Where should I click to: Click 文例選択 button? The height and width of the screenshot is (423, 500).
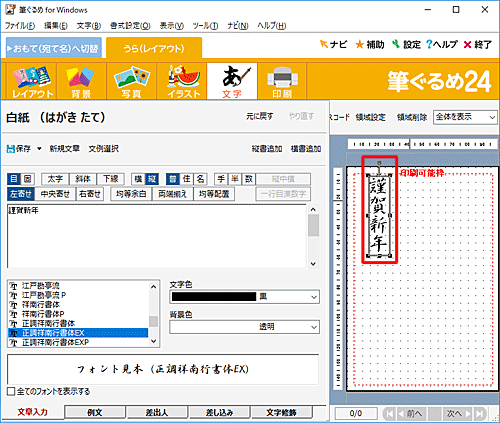click(104, 149)
